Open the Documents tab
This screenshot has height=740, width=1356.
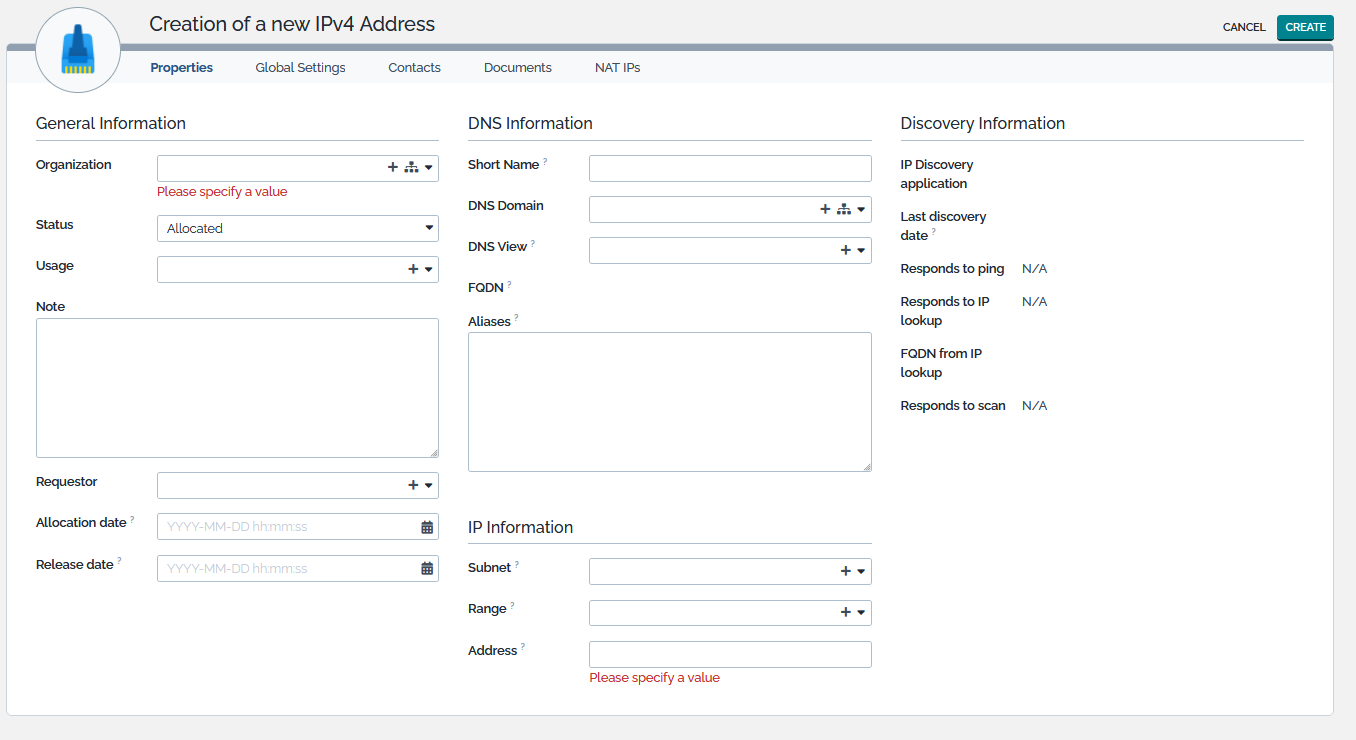tap(517, 68)
